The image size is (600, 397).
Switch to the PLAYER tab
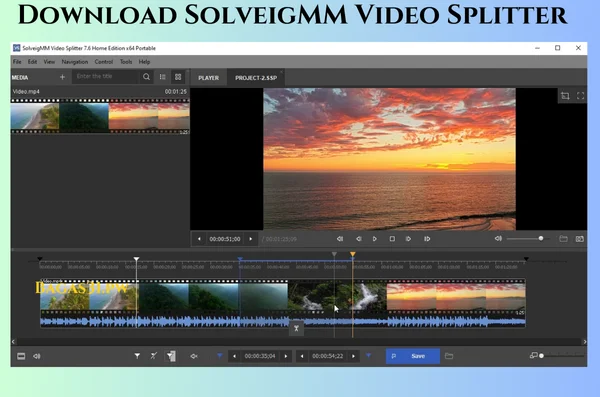(x=209, y=78)
